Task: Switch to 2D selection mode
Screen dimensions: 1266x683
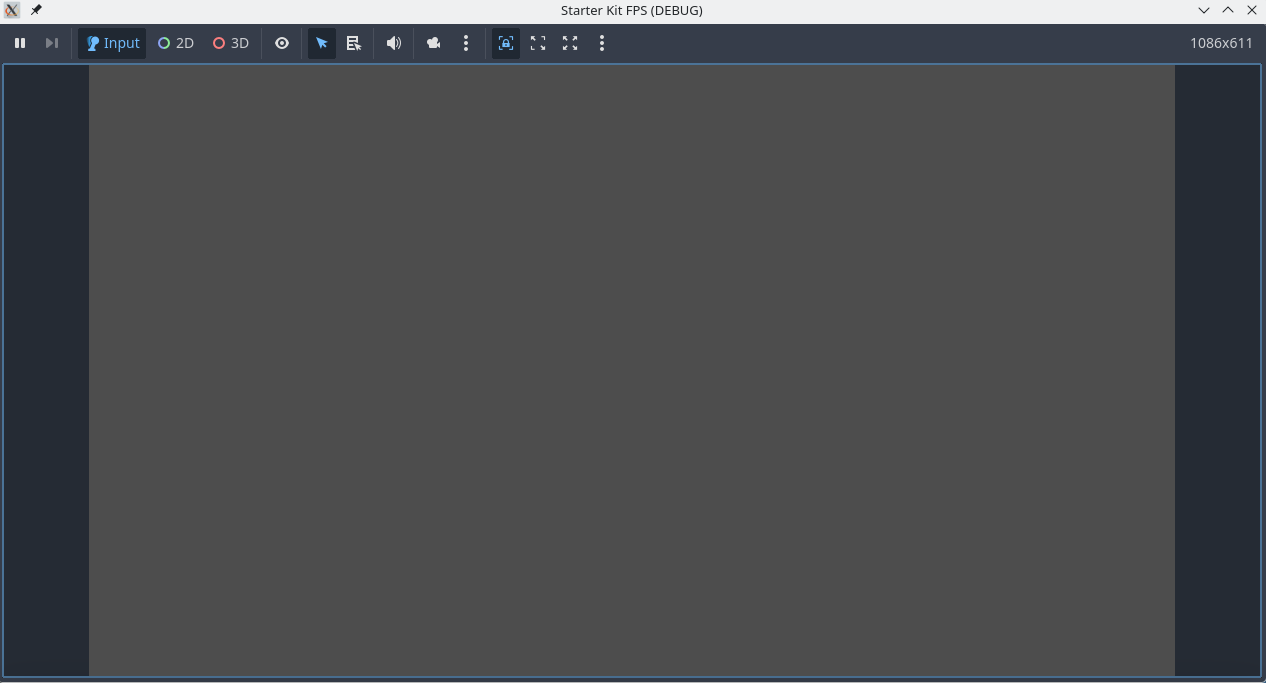Action: pyautogui.click(x=176, y=43)
